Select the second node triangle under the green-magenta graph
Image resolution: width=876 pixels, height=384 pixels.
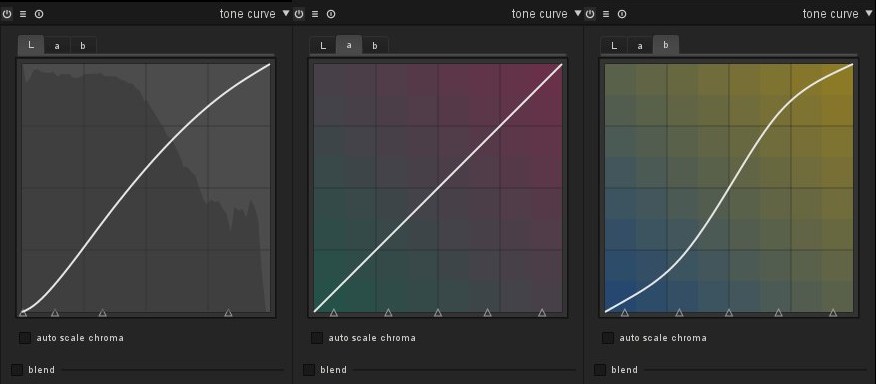click(x=388, y=313)
